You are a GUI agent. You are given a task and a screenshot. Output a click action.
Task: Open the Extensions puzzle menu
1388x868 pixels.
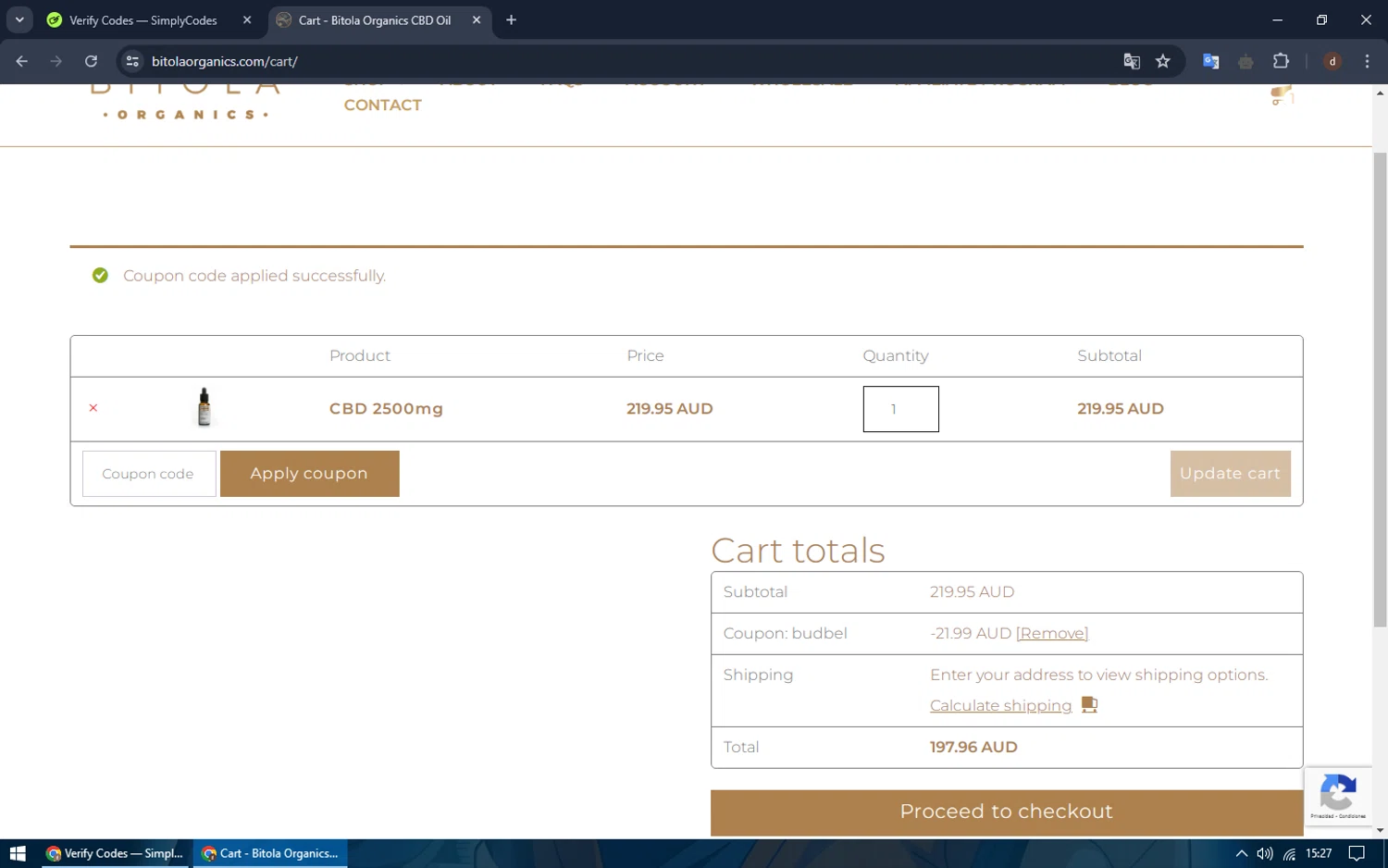tap(1281, 61)
